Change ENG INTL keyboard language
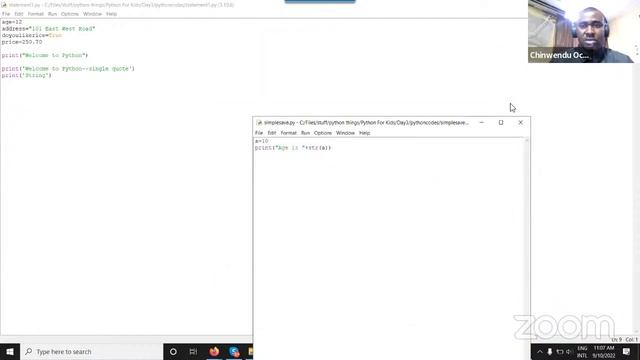 pos(582,352)
